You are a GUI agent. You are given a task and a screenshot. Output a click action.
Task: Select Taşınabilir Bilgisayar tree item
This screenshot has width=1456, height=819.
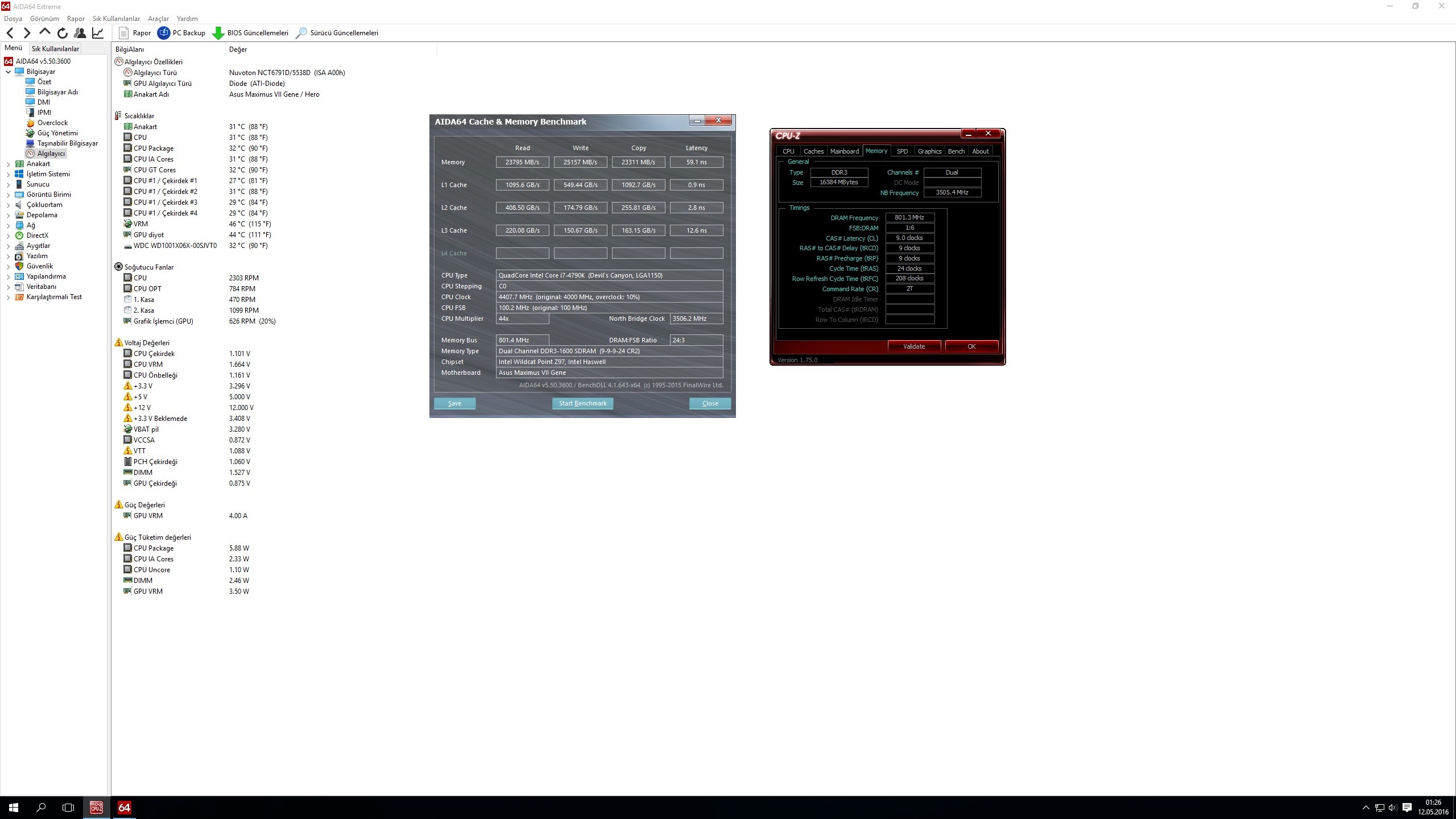click(x=68, y=143)
